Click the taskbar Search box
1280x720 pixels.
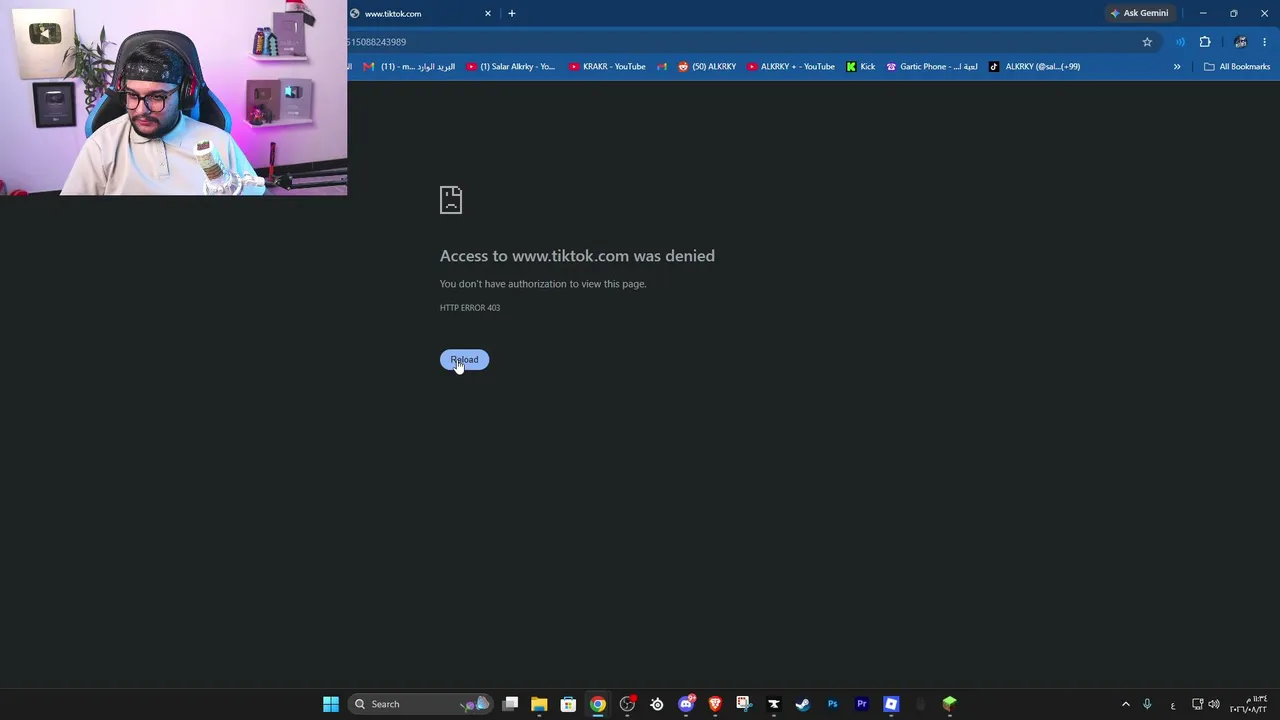422,704
